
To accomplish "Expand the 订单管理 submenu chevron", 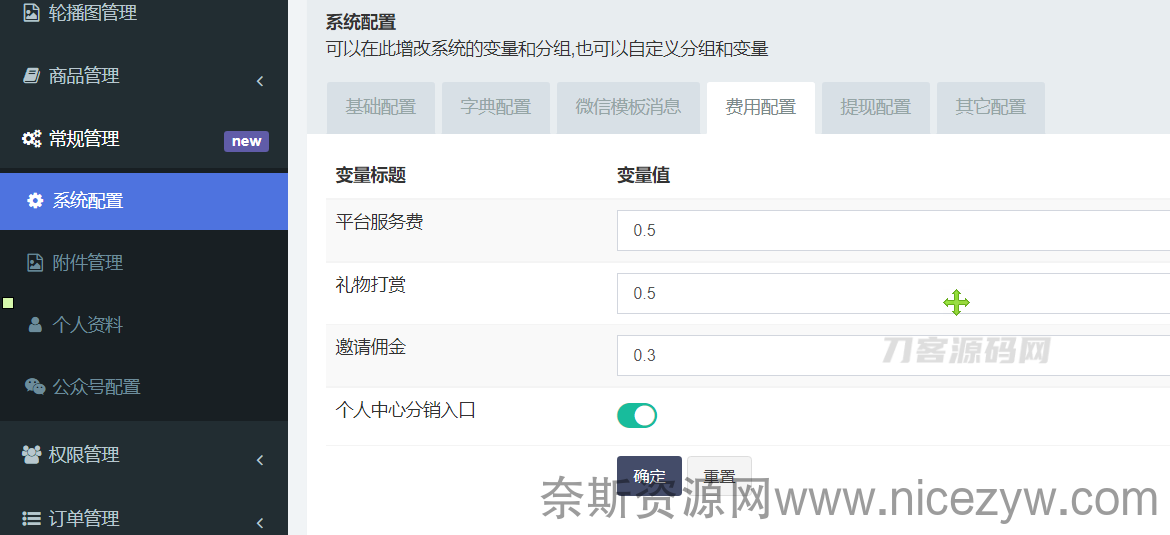I will [x=260, y=523].
